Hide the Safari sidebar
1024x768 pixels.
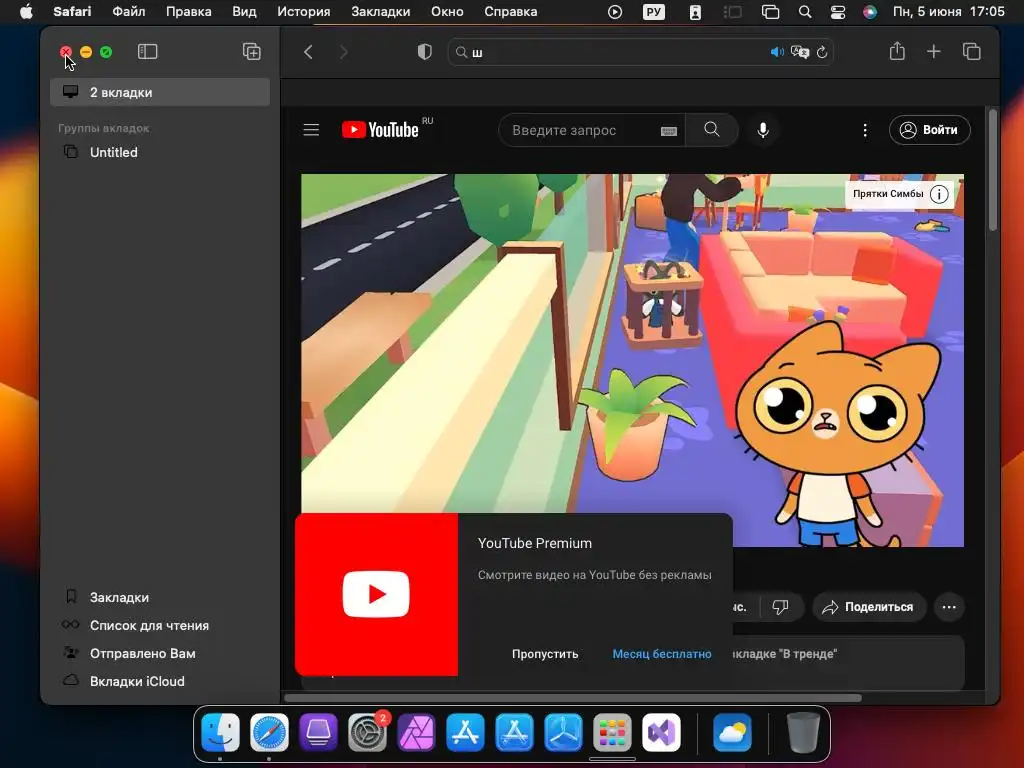click(148, 52)
